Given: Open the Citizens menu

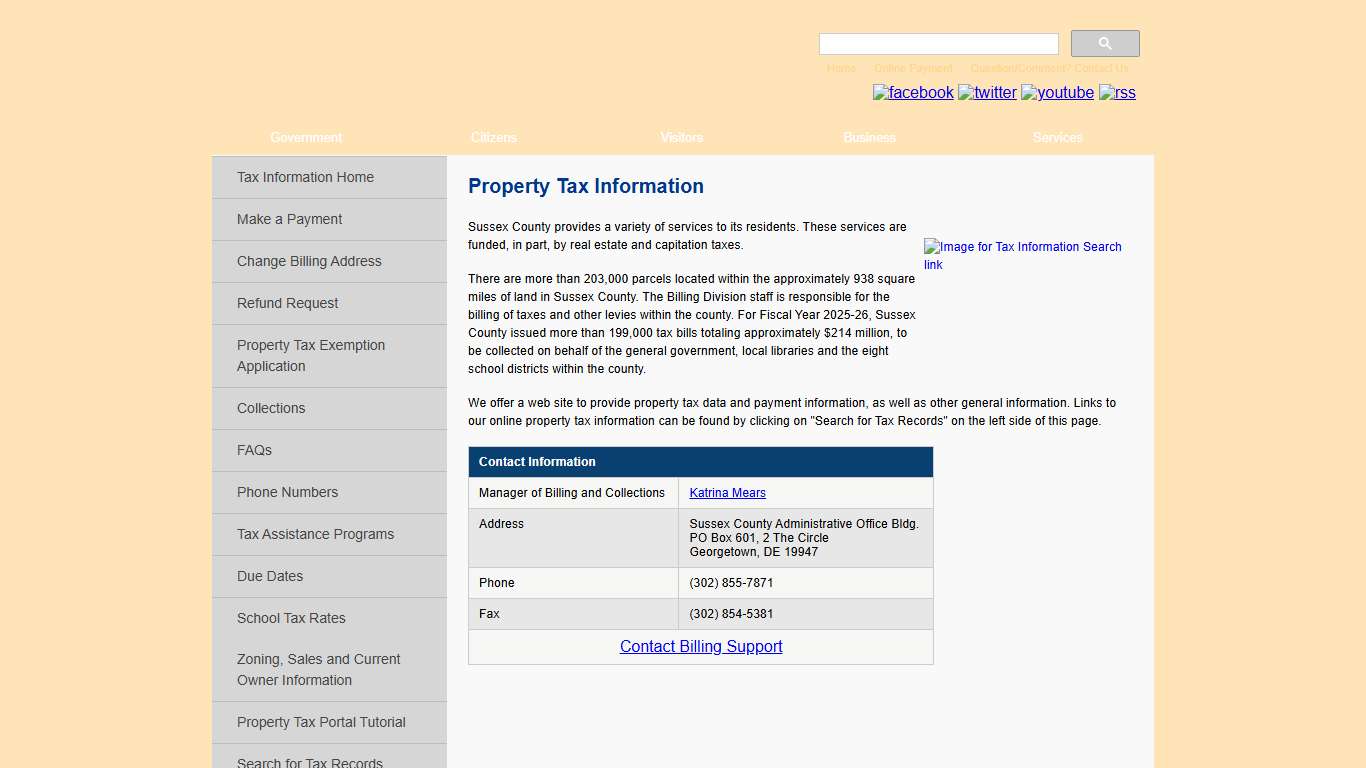Looking at the screenshot, I should [493, 137].
